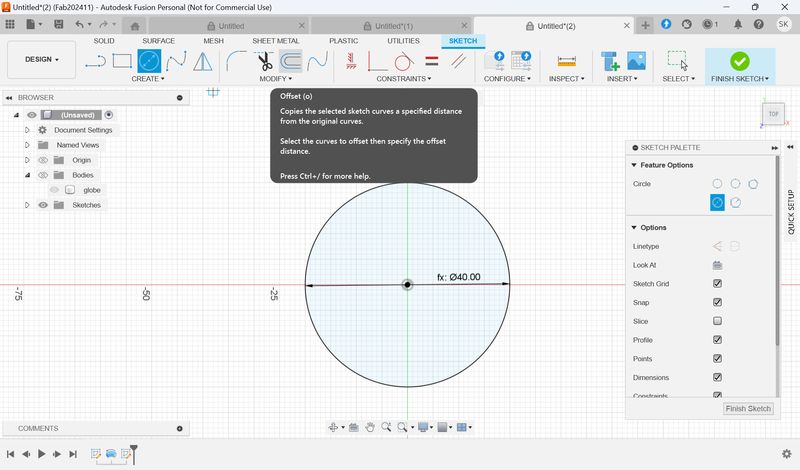Toggle visibility of the Sketches folder
Viewport: 800px width, 470px height.
tap(43, 205)
